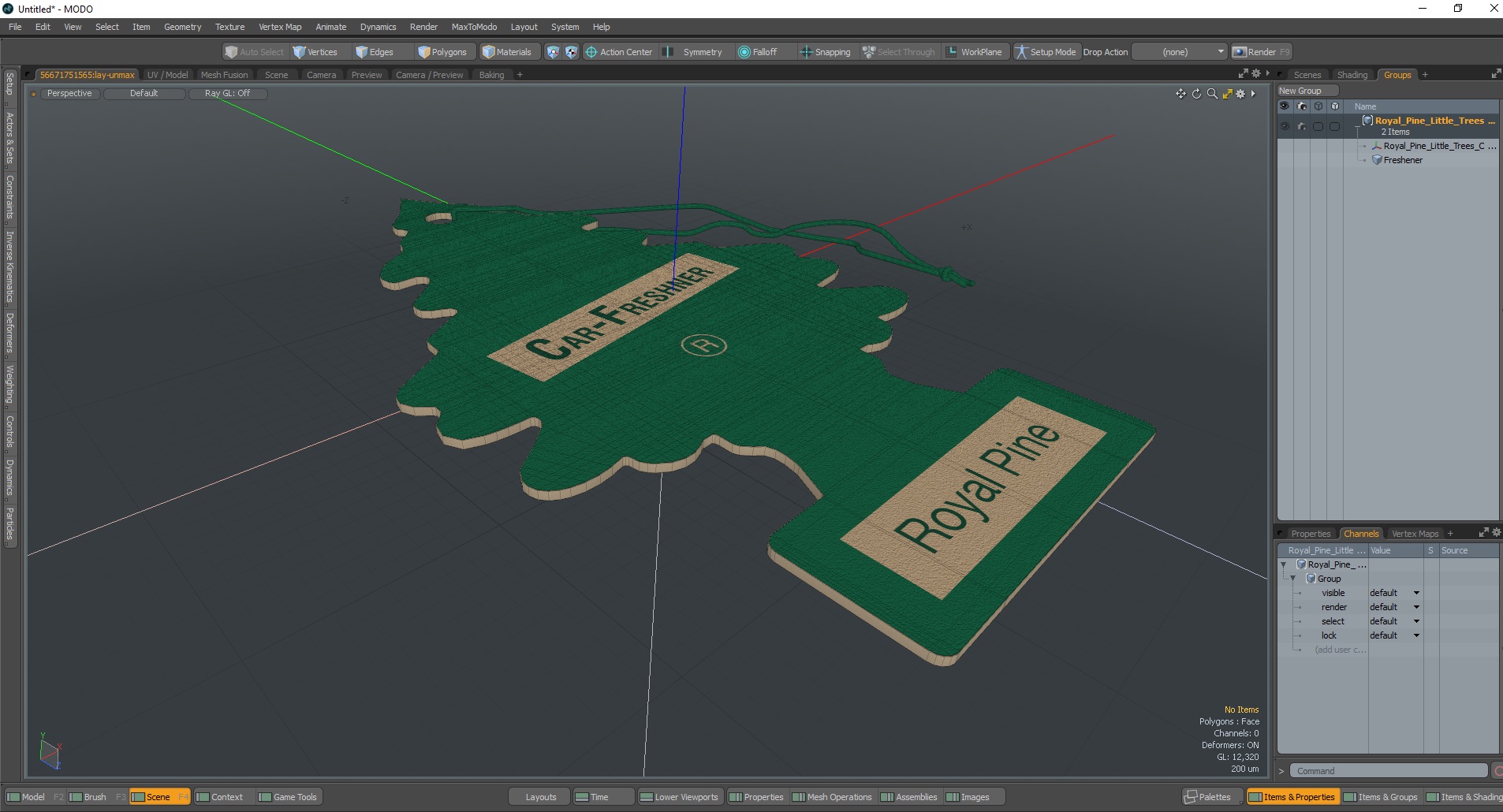
Task: Switch to the Shading tab
Action: [1352, 75]
